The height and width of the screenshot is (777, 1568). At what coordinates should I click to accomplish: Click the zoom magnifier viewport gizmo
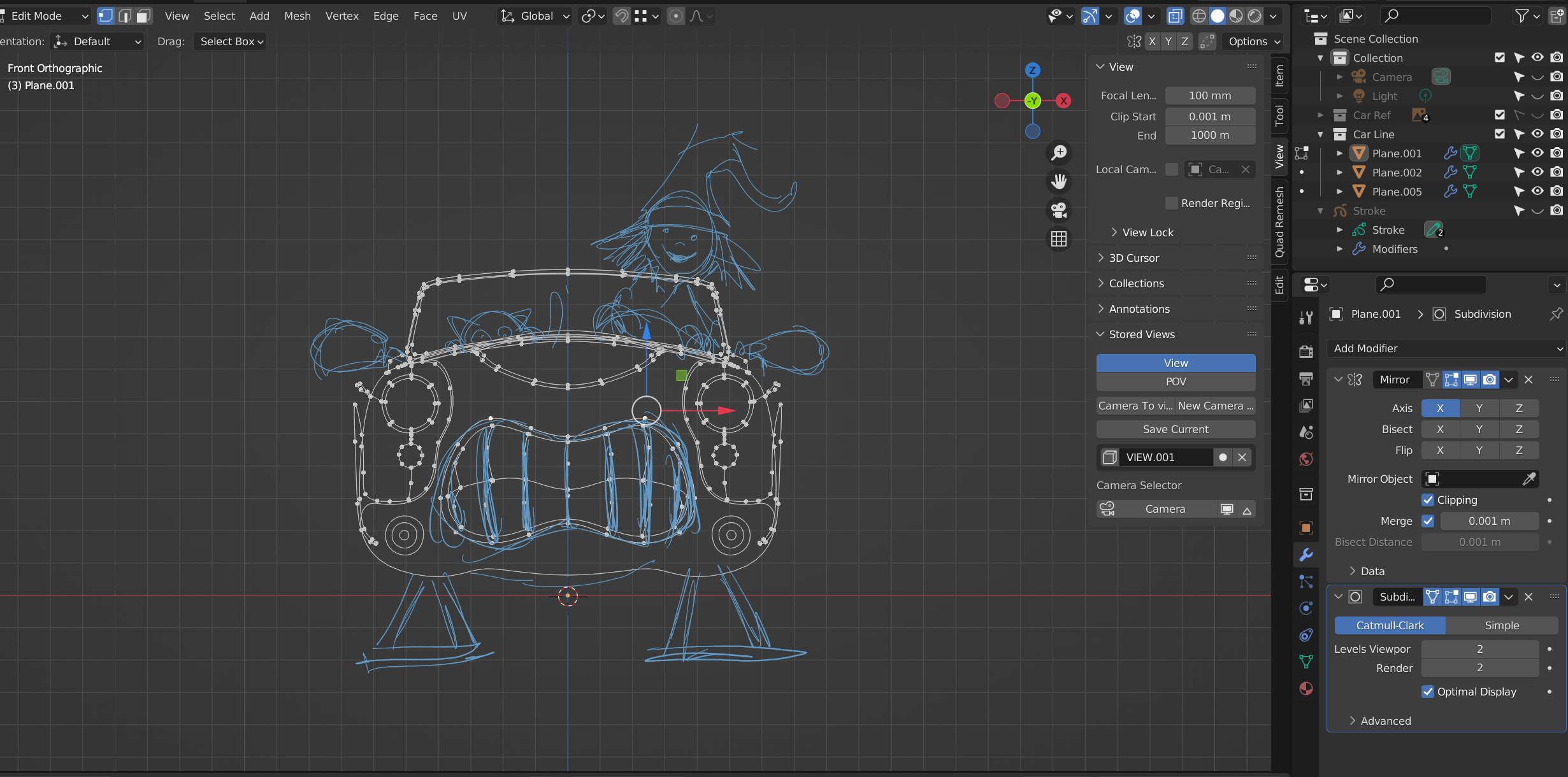coord(1059,153)
